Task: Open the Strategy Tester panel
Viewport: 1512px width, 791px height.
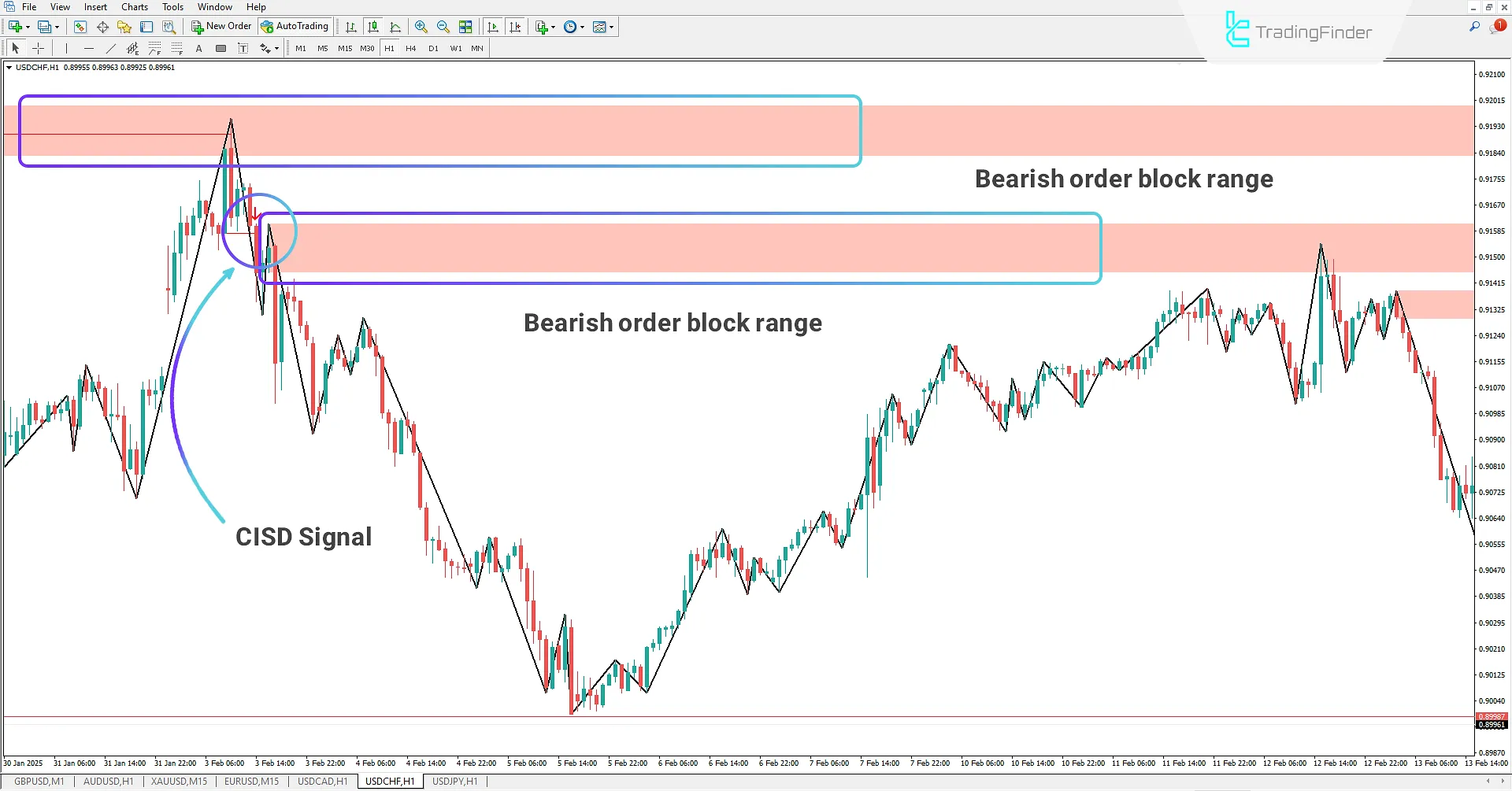Action: coord(169,26)
